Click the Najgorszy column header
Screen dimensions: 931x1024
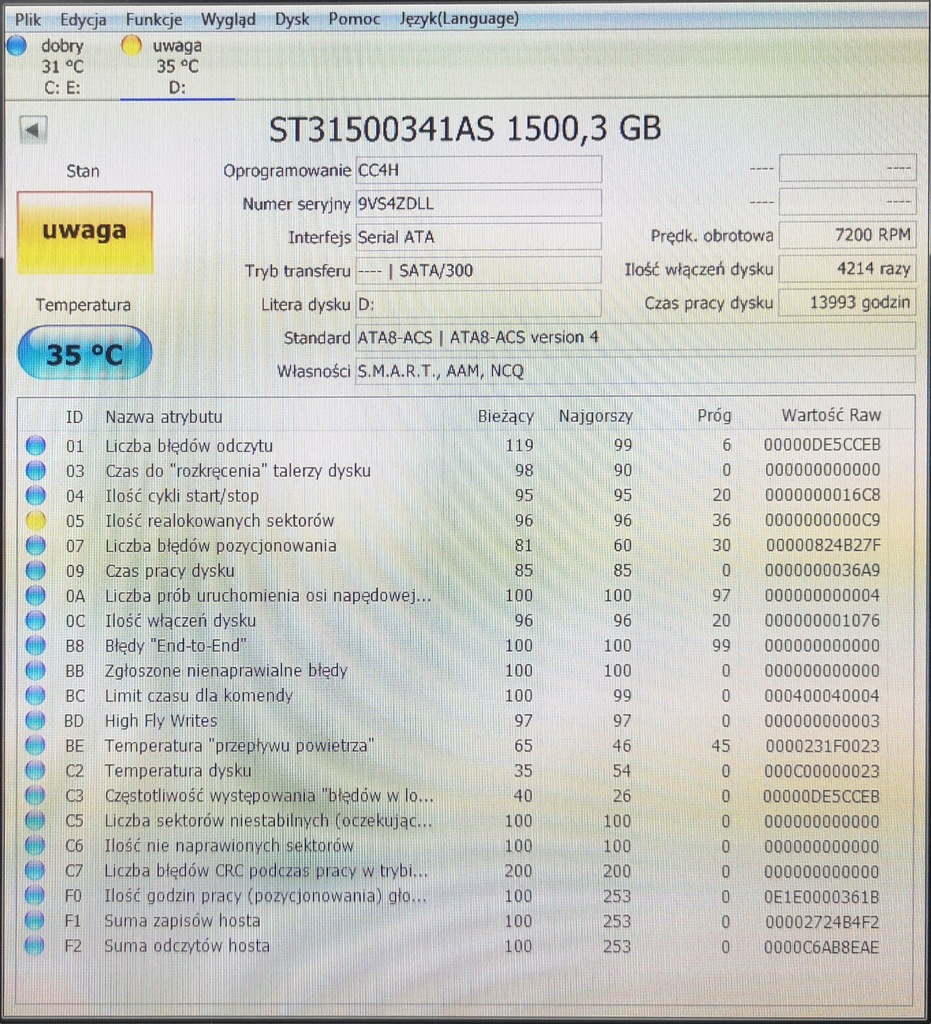coord(595,416)
